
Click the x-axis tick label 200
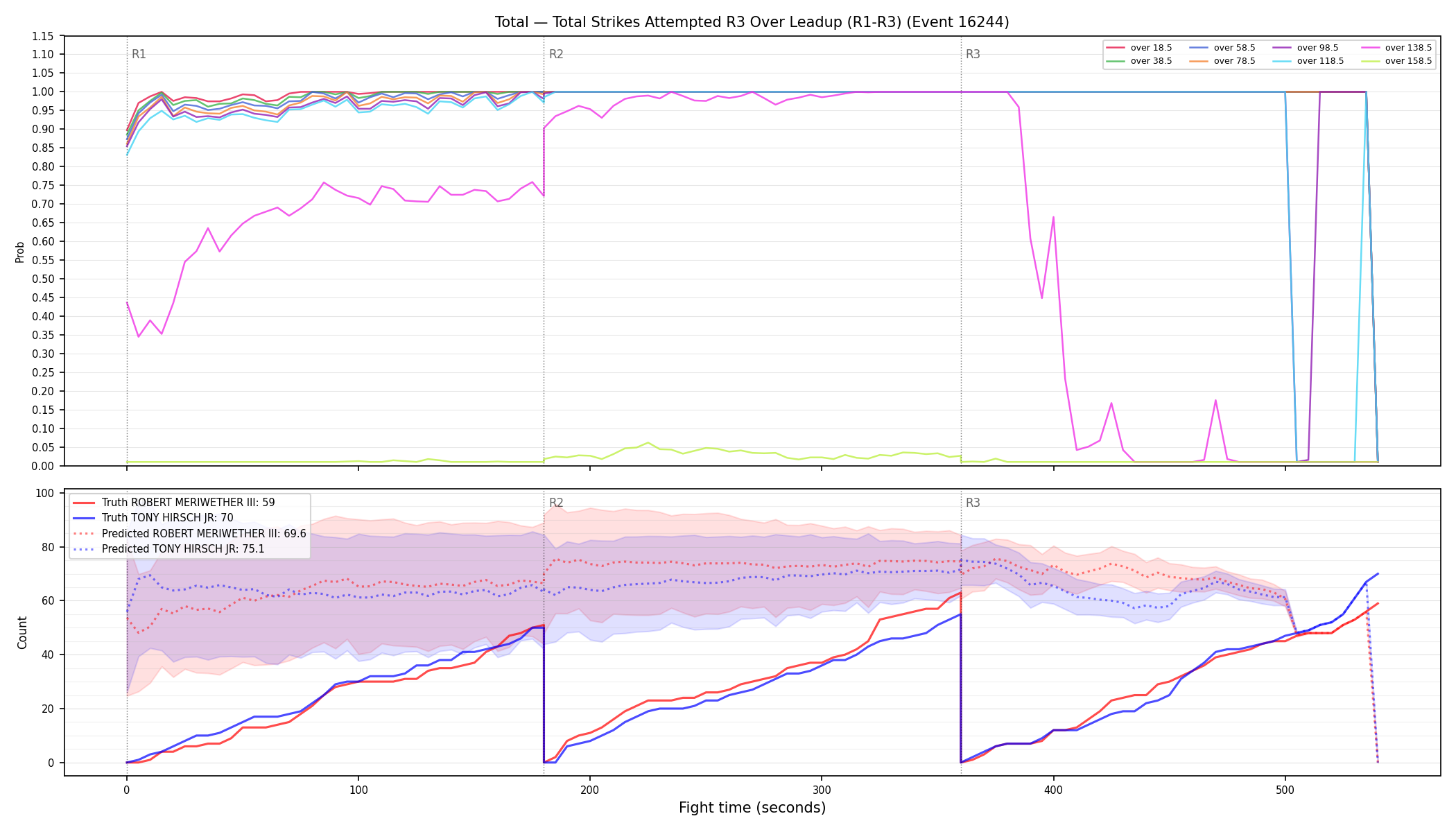pos(590,789)
